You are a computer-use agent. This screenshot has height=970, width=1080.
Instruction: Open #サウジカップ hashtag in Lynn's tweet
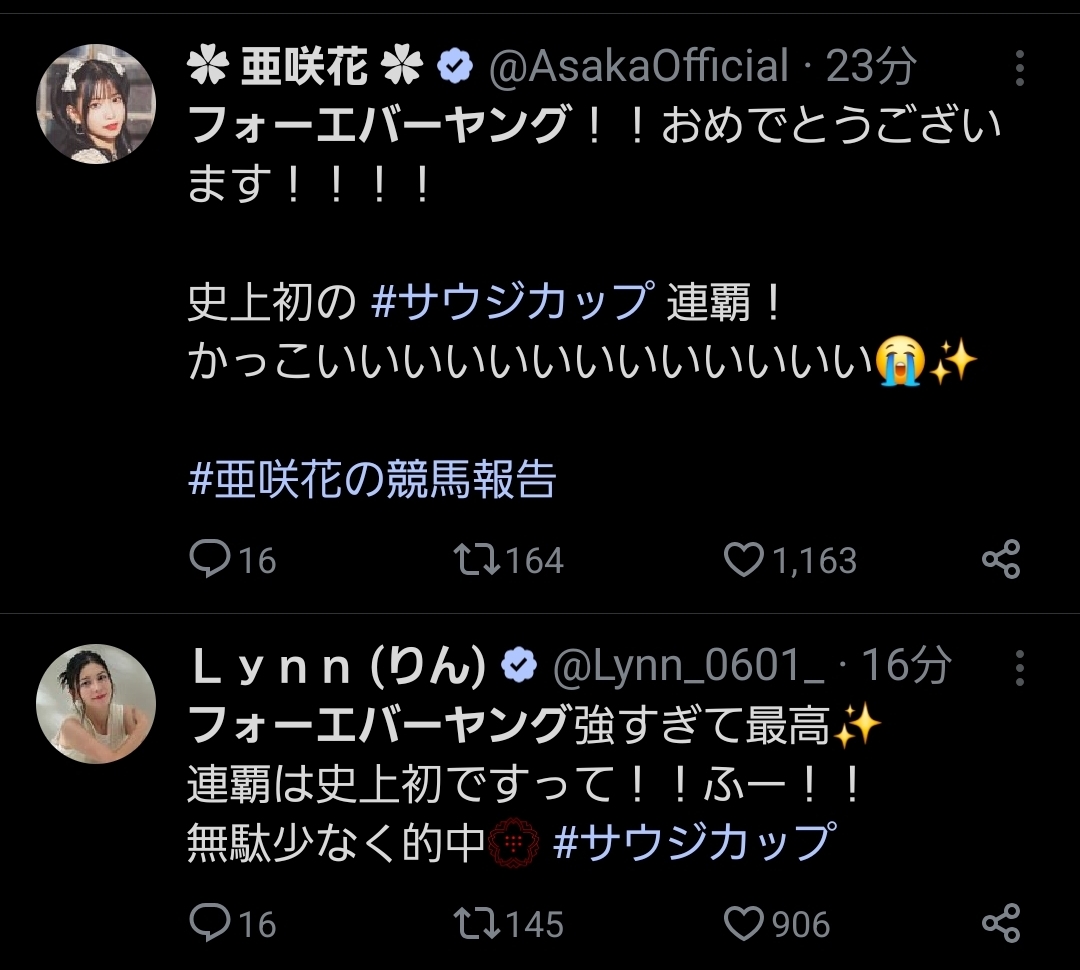(x=693, y=842)
